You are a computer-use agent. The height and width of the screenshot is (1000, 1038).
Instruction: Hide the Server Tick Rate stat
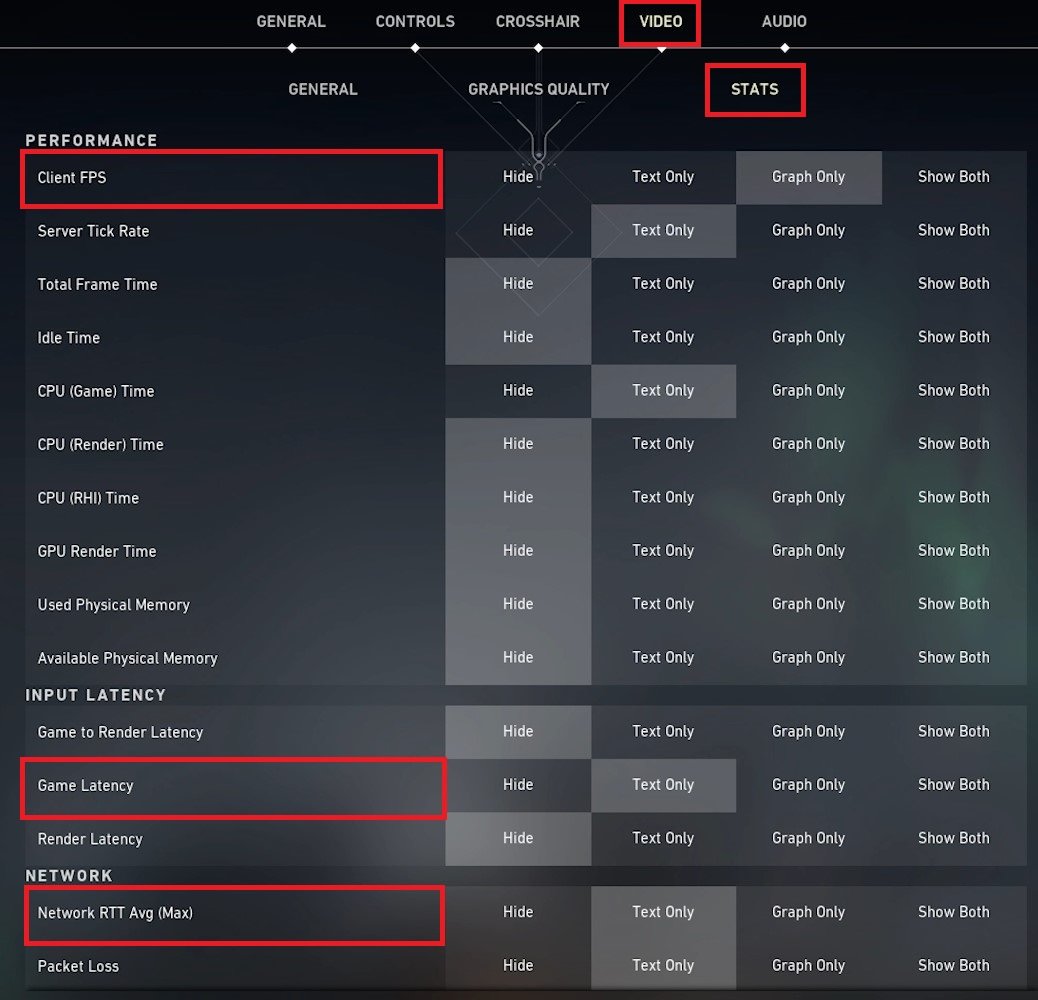point(518,230)
